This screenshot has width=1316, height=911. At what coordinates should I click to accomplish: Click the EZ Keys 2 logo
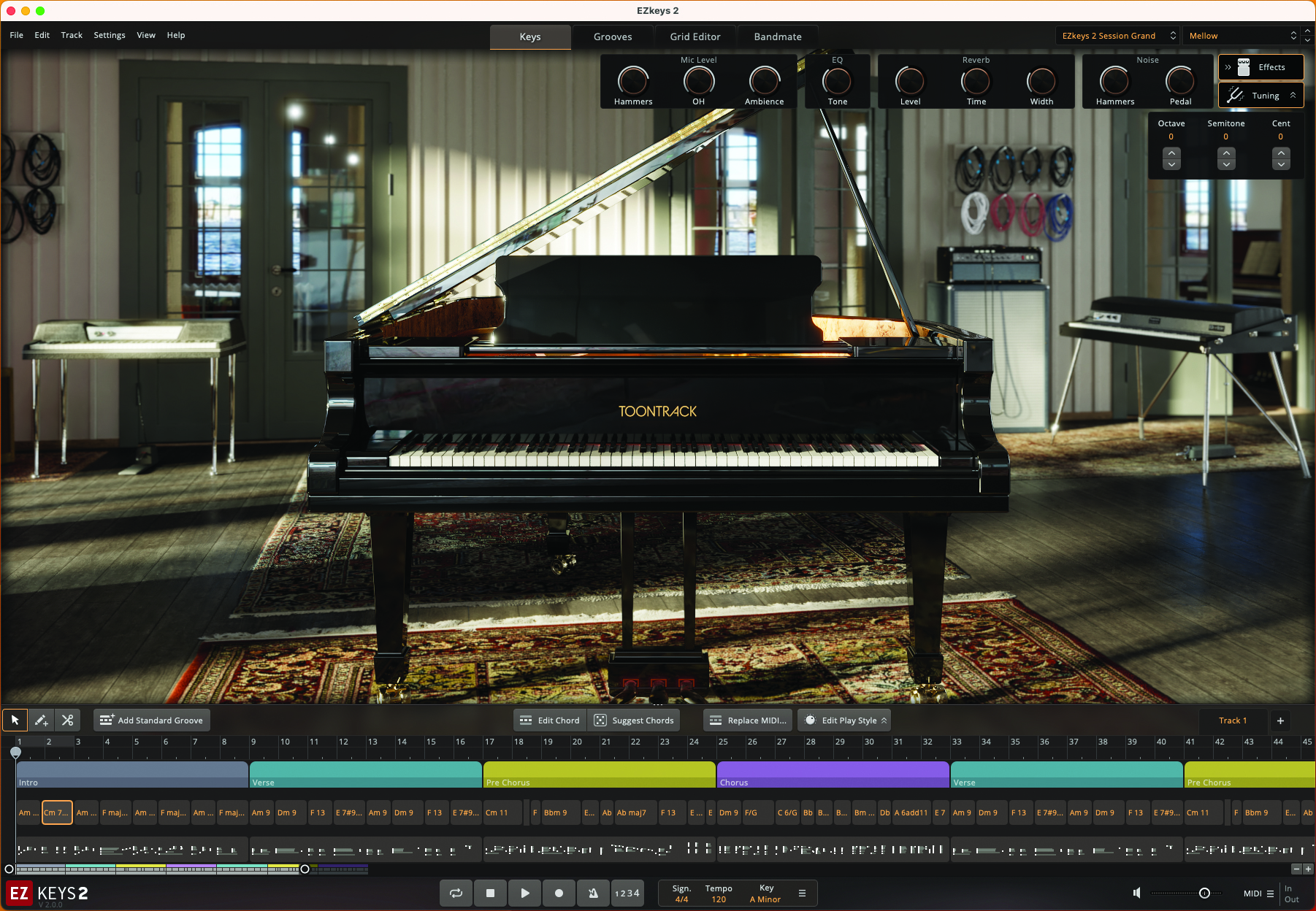click(x=47, y=893)
